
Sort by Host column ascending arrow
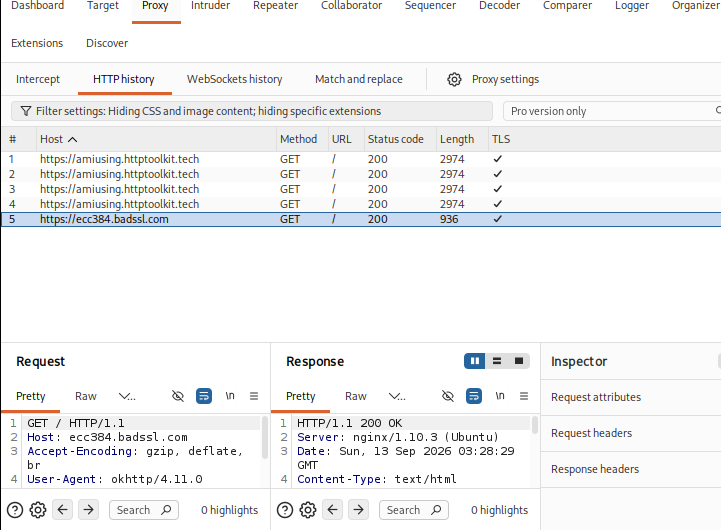click(x=73, y=139)
